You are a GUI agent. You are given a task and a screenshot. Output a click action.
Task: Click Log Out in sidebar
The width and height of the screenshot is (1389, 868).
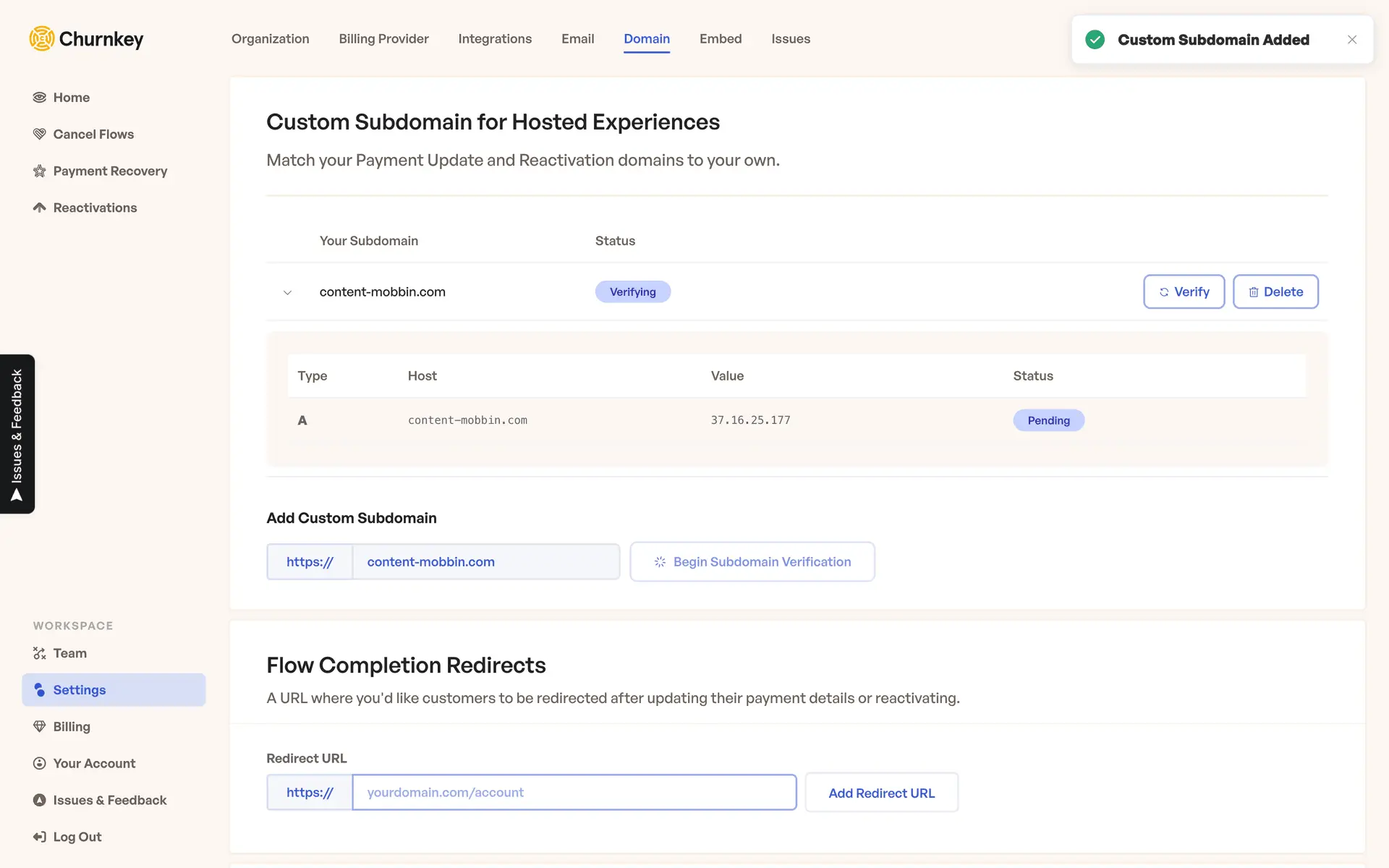coord(77,837)
